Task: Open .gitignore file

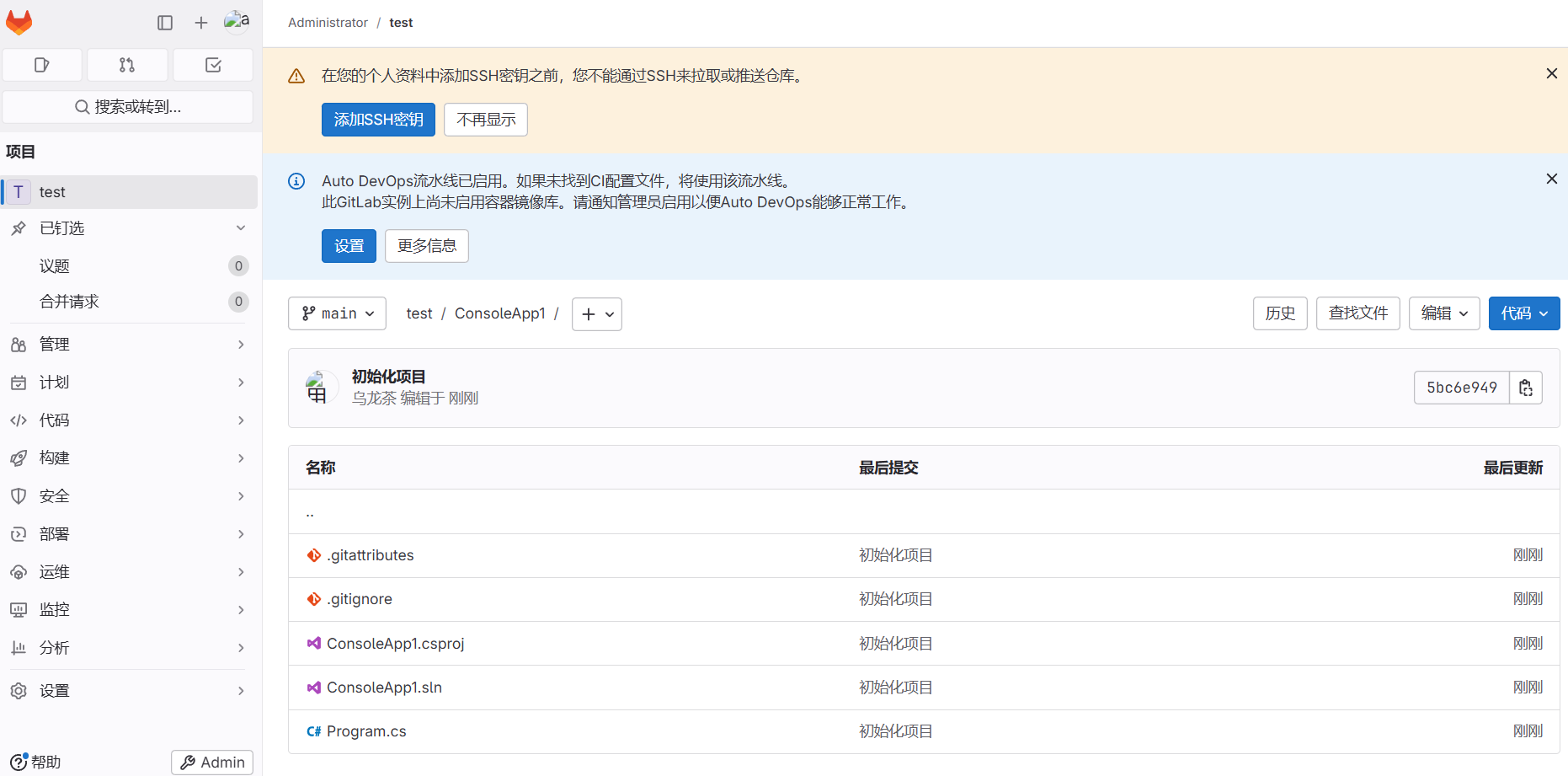Action: [x=360, y=599]
